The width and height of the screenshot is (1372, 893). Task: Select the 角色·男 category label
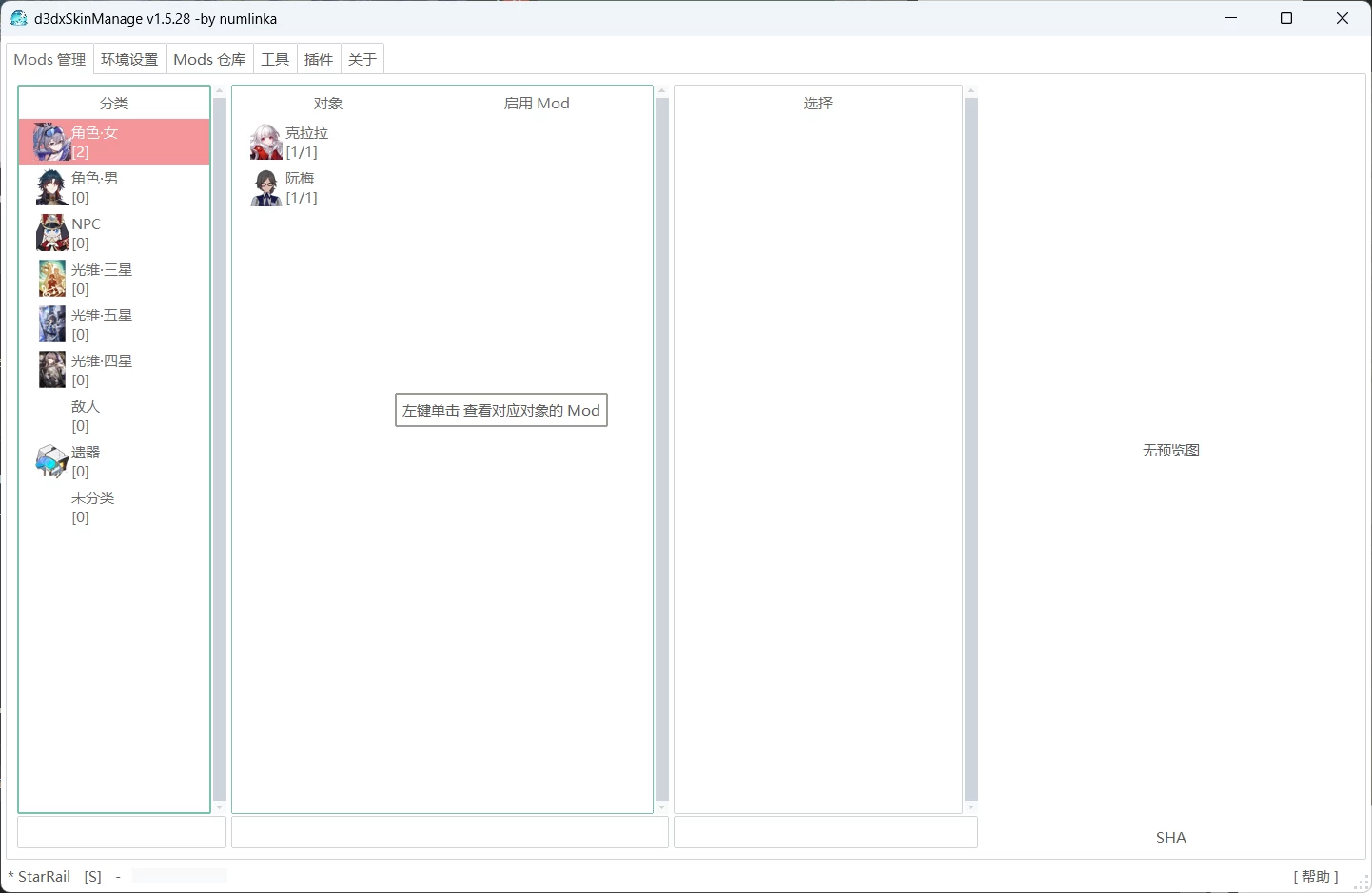[x=94, y=178]
